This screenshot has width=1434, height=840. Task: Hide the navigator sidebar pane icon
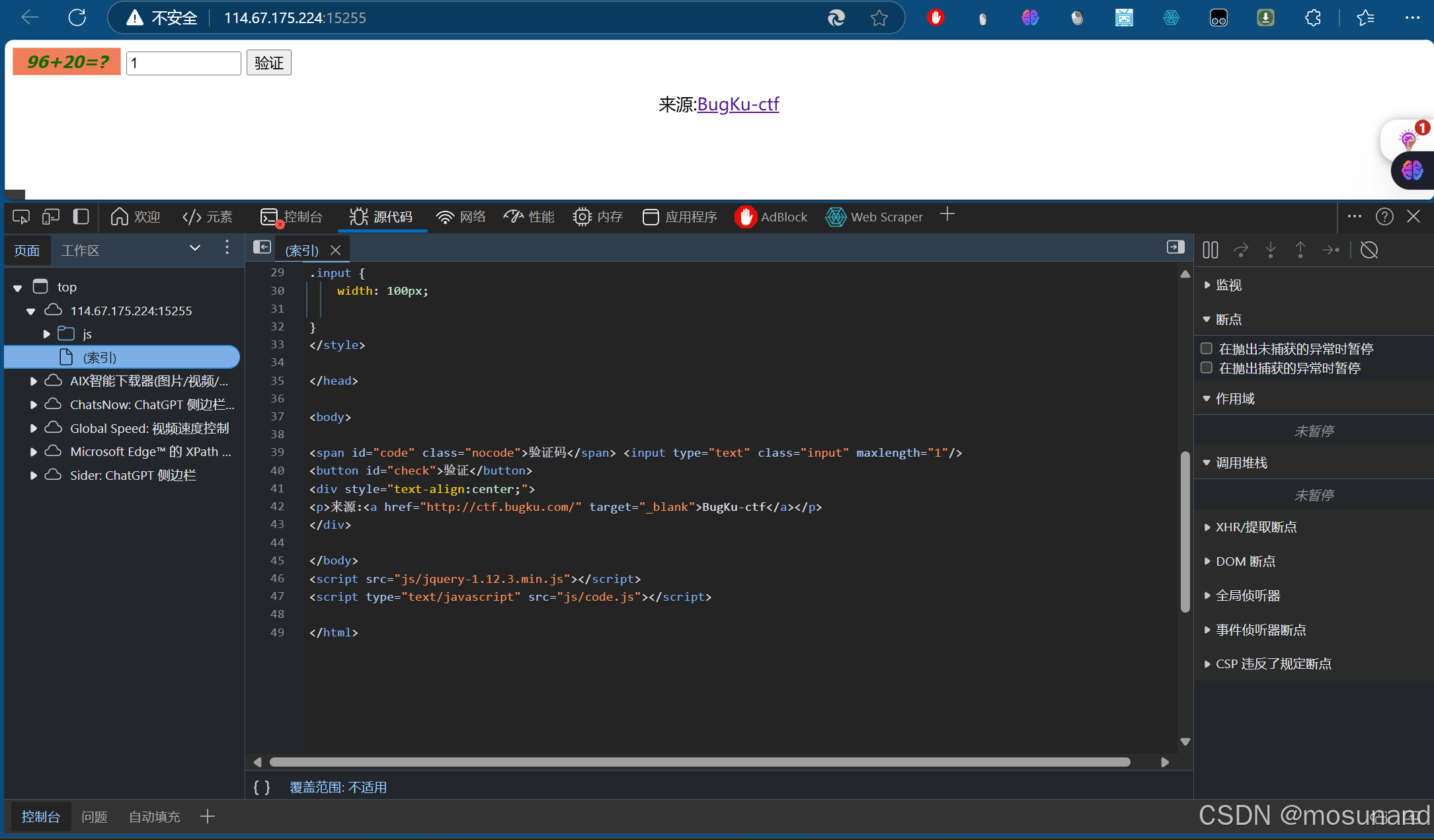point(262,247)
